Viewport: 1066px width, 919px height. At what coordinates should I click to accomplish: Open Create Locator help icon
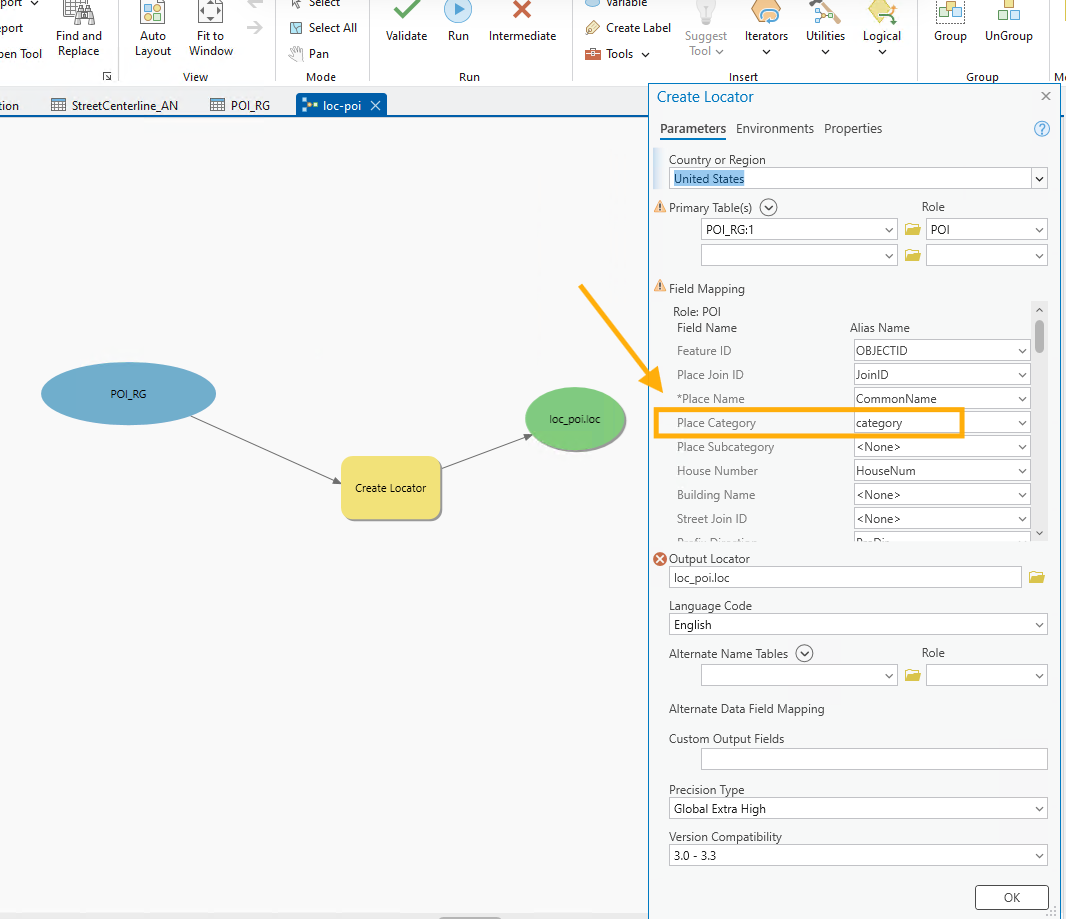point(1041,129)
